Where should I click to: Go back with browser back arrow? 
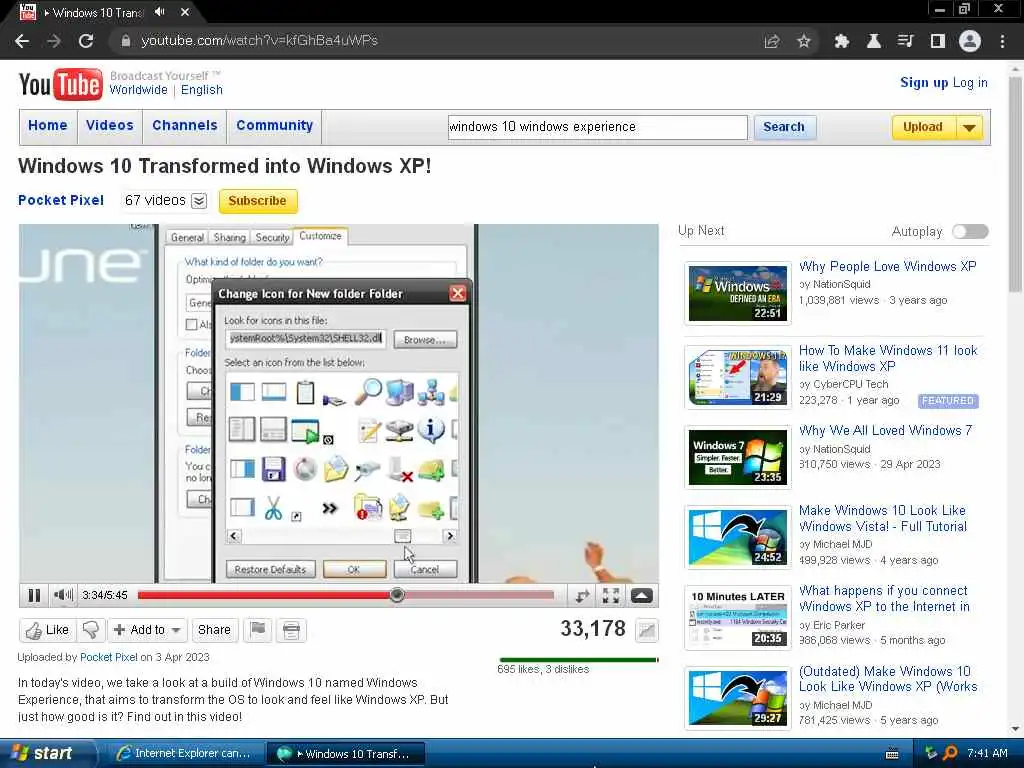click(x=22, y=41)
